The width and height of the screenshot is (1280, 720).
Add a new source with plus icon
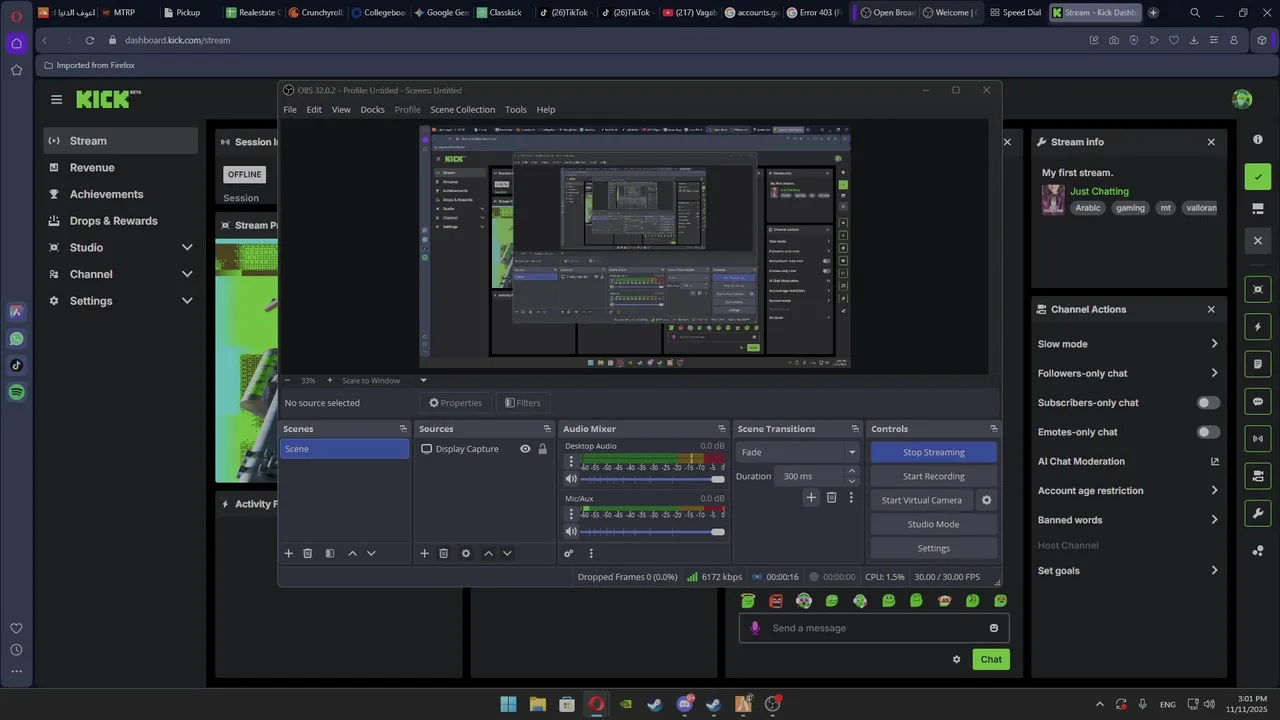click(424, 553)
